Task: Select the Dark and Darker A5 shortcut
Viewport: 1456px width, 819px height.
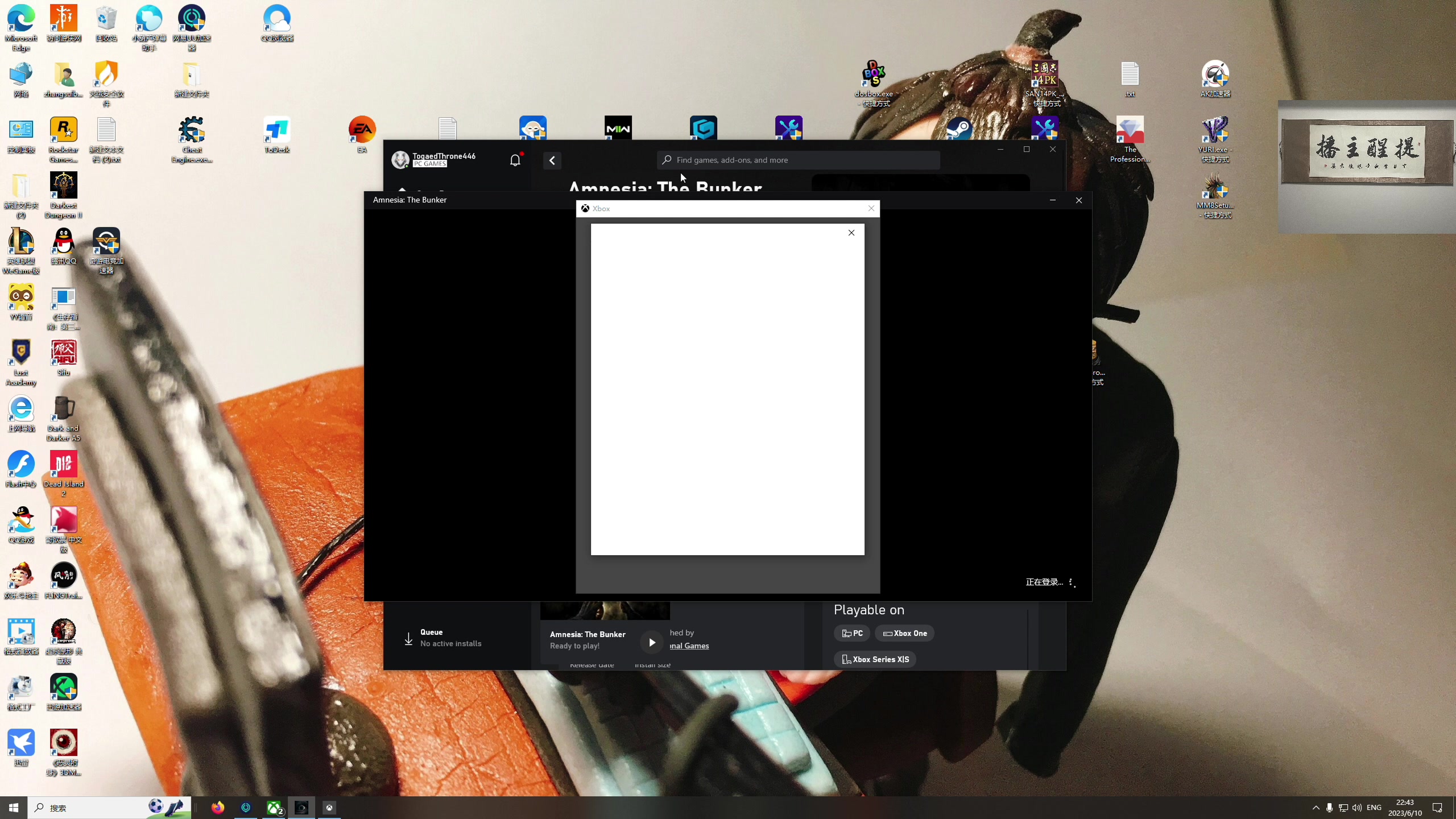Action: tap(64, 418)
